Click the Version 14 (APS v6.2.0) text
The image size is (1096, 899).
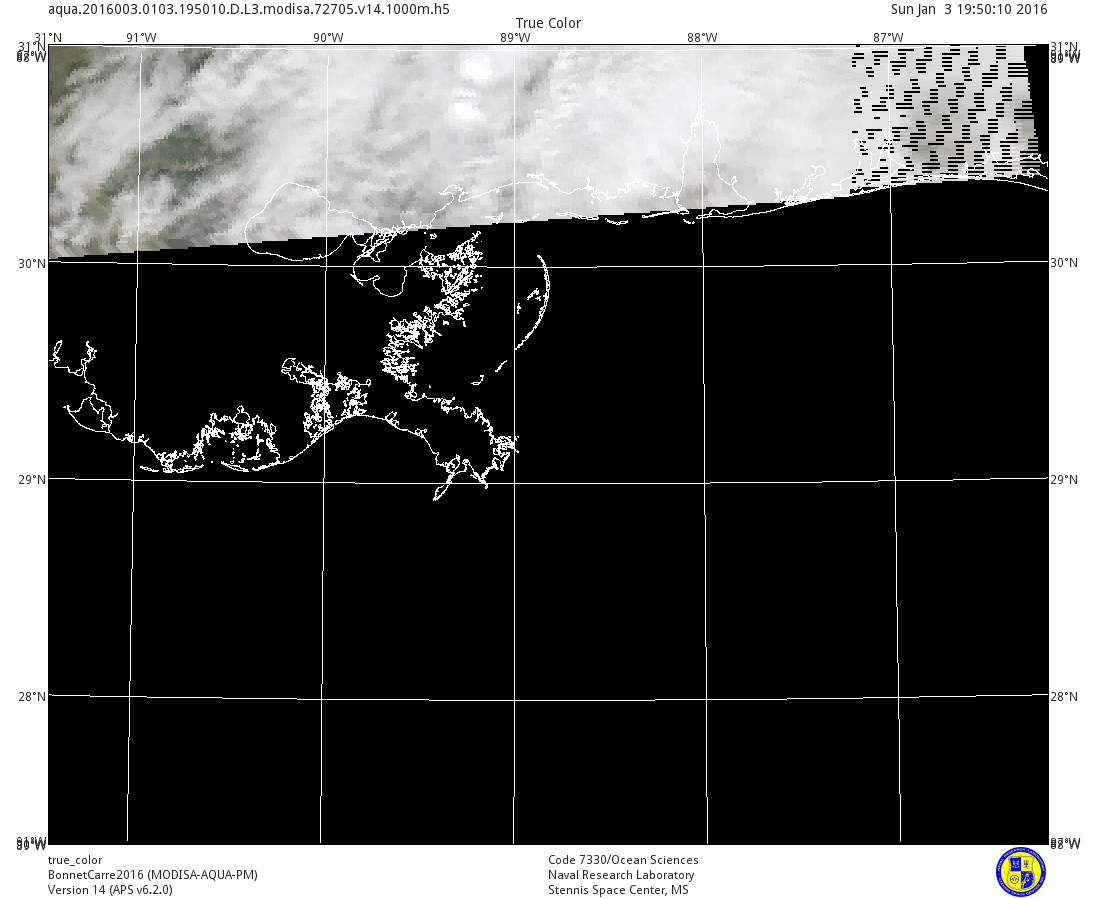click(x=110, y=890)
